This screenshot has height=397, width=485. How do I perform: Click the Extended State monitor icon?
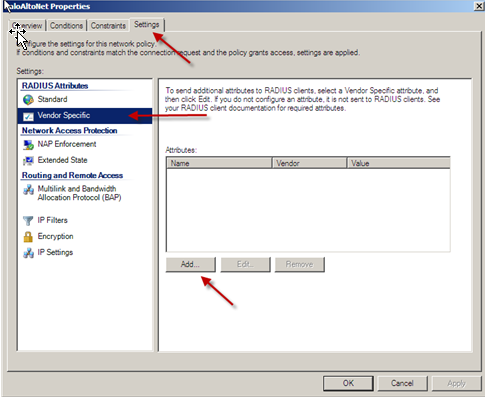pos(28,161)
